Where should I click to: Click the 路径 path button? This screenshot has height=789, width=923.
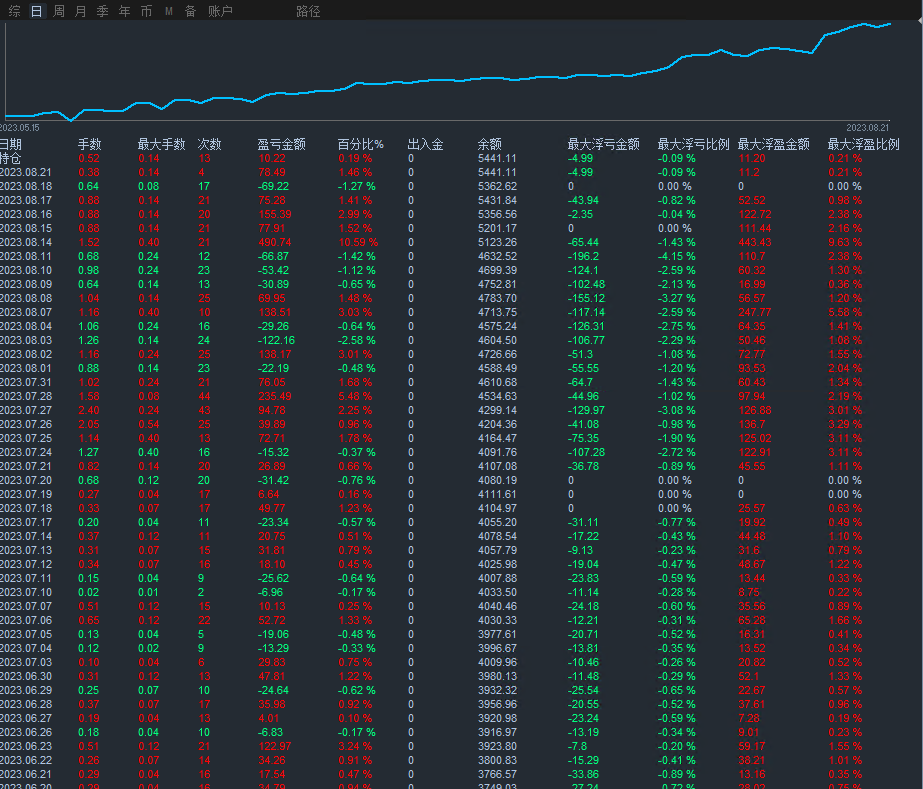(308, 11)
